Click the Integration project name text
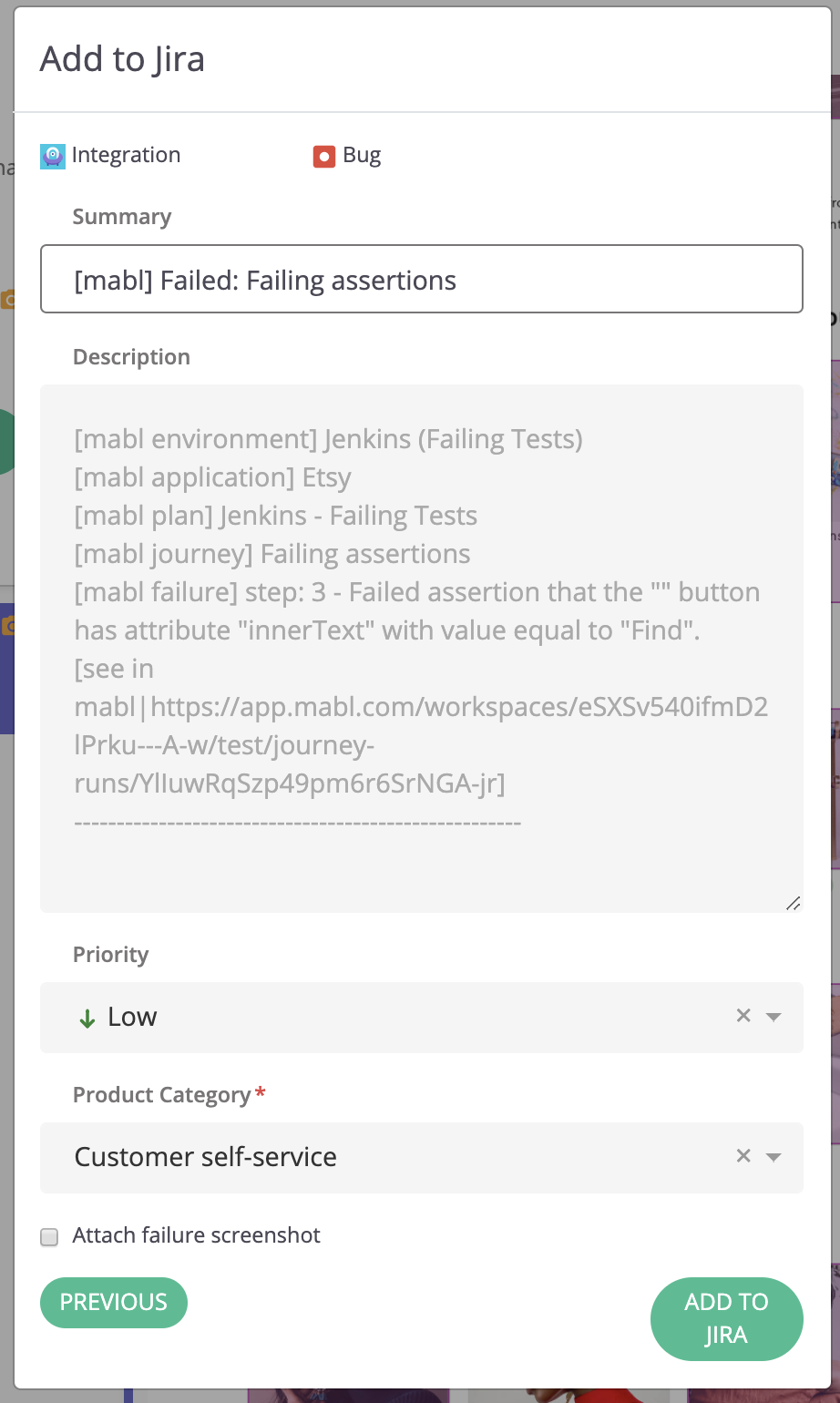This screenshot has height=1403, width=840. [126, 155]
